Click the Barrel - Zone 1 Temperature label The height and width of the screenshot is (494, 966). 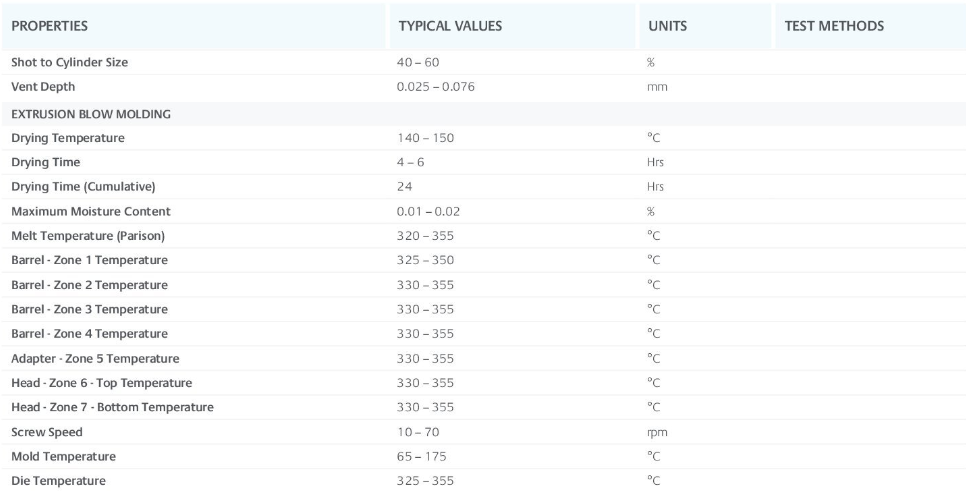point(89,260)
